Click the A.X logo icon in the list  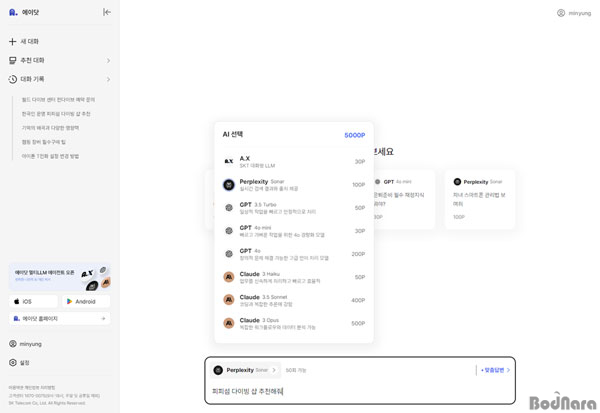coord(229,162)
